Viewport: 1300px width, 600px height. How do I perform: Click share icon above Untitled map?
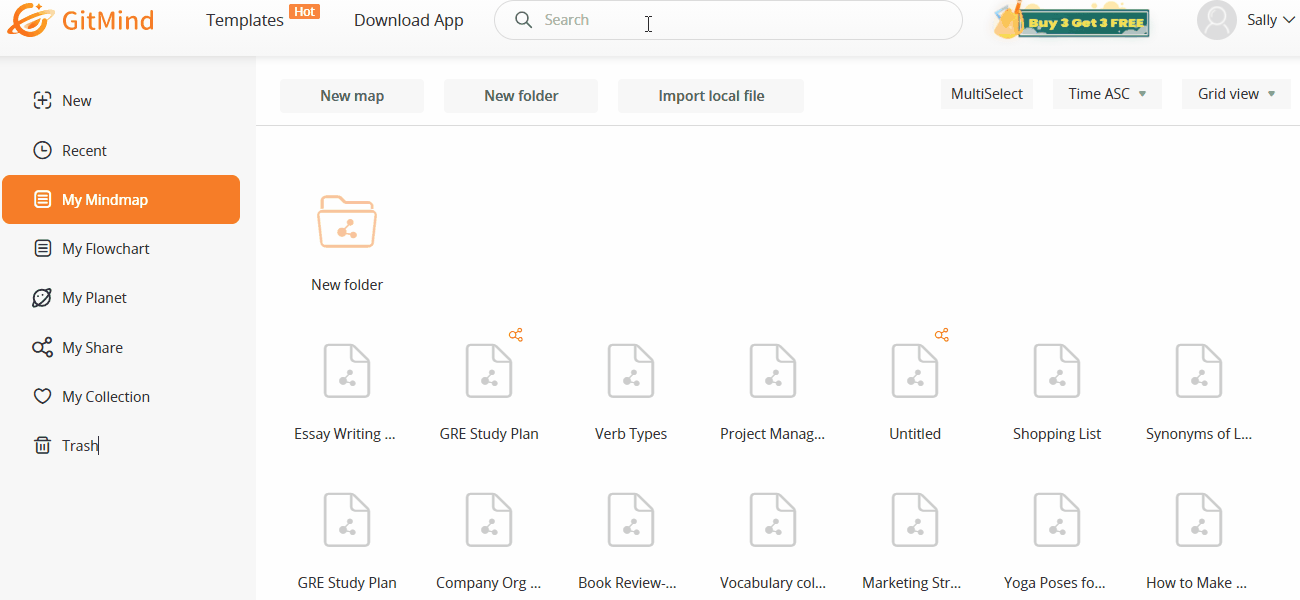[x=942, y=335]
